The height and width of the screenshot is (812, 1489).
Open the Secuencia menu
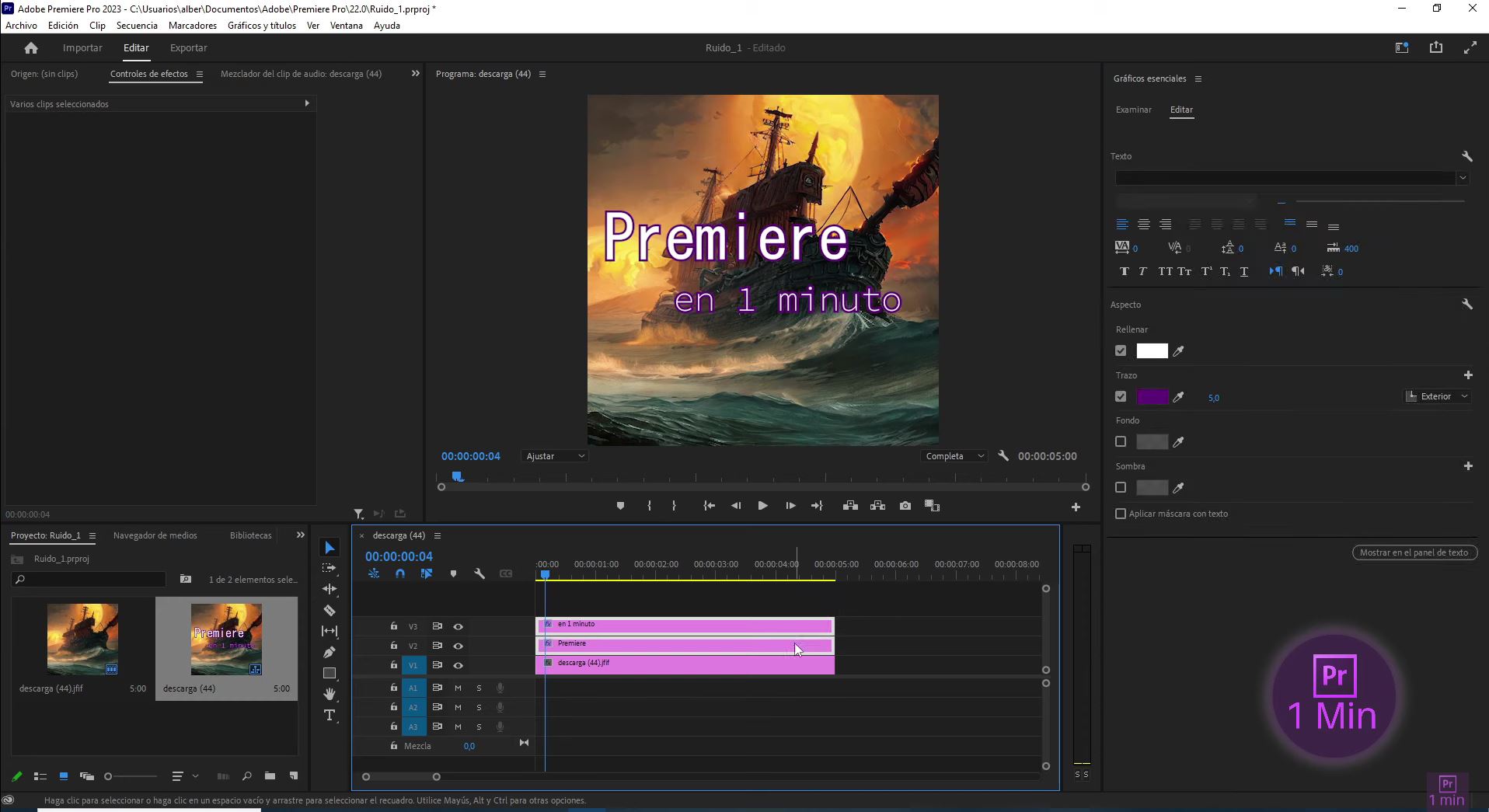(x=137, y=26)
